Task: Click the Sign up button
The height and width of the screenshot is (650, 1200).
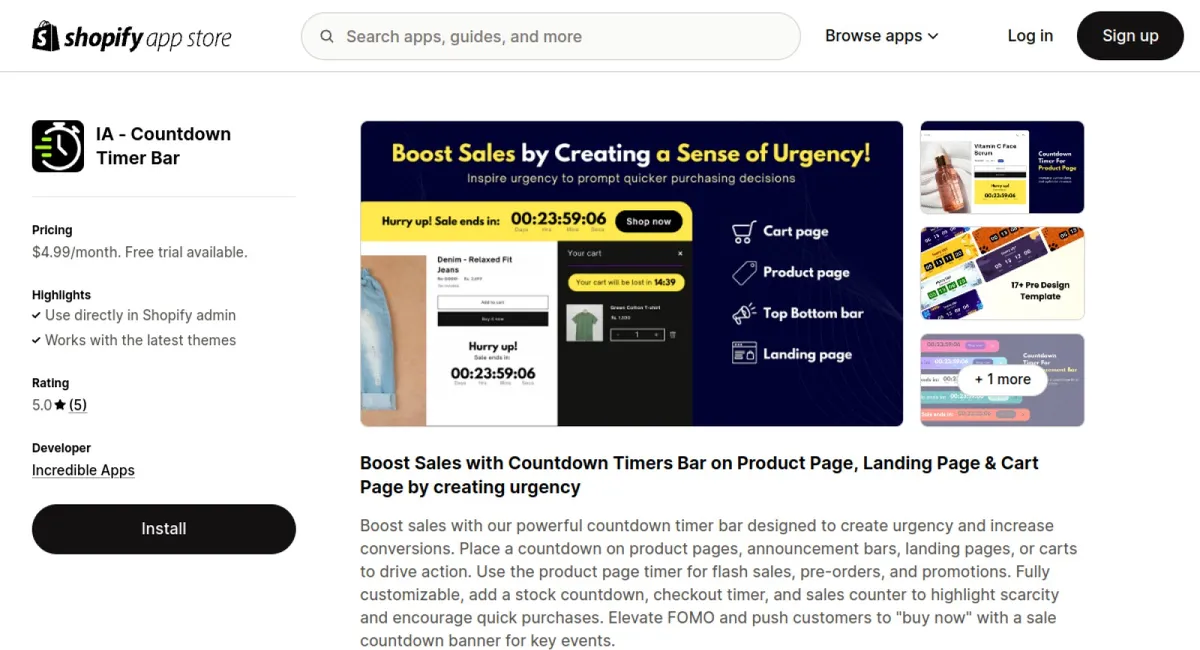Action: pyautogui.click(x=1130, y=36)
